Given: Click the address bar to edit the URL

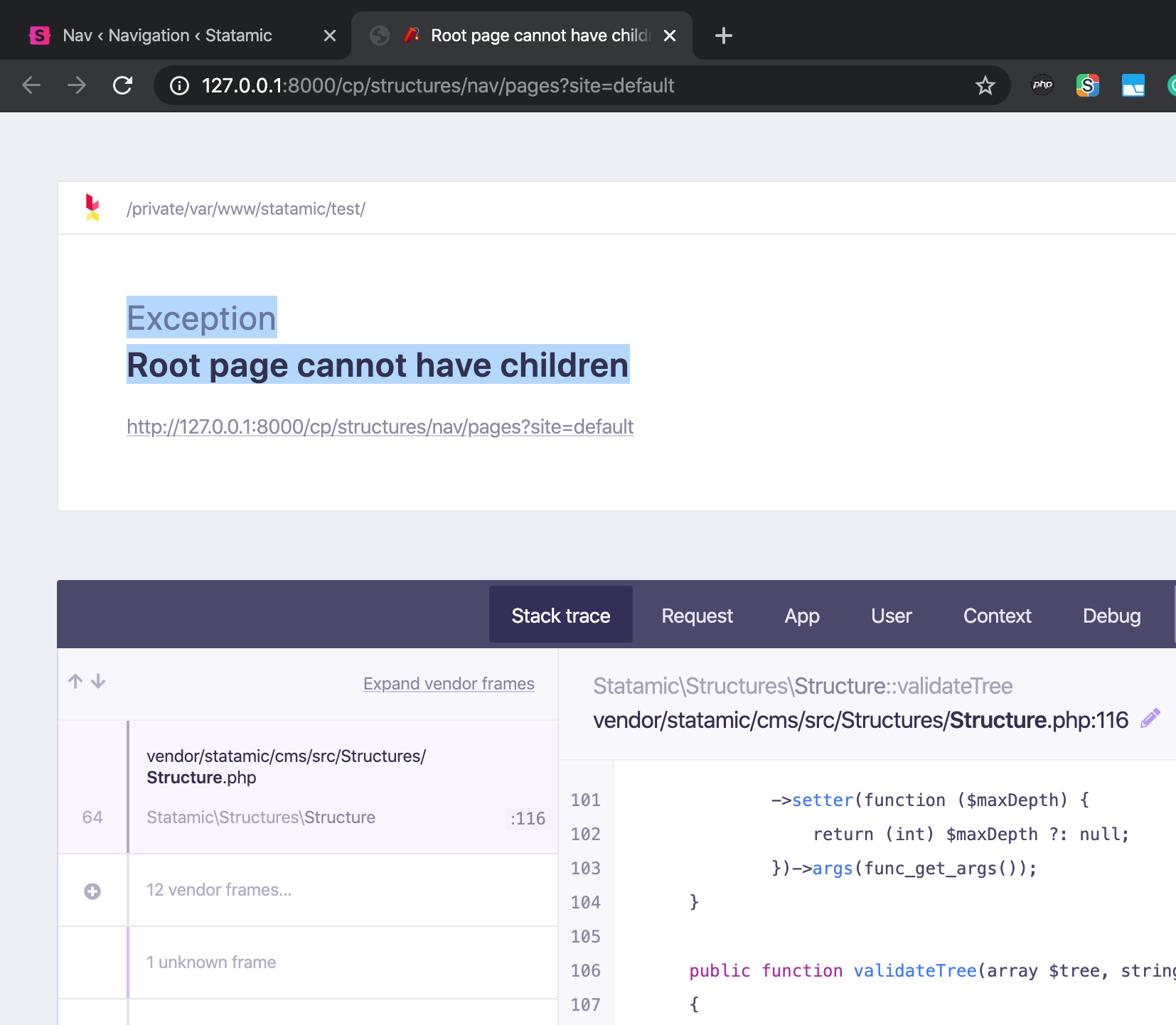Looking at the screenshot, I should coord(498,85).
